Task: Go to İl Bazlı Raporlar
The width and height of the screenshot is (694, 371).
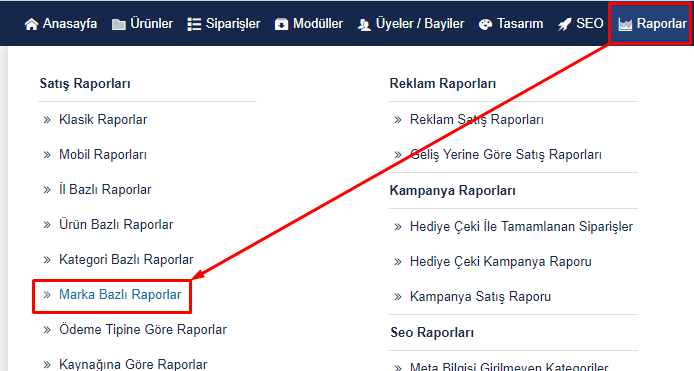Action: [x=105, y=189]
